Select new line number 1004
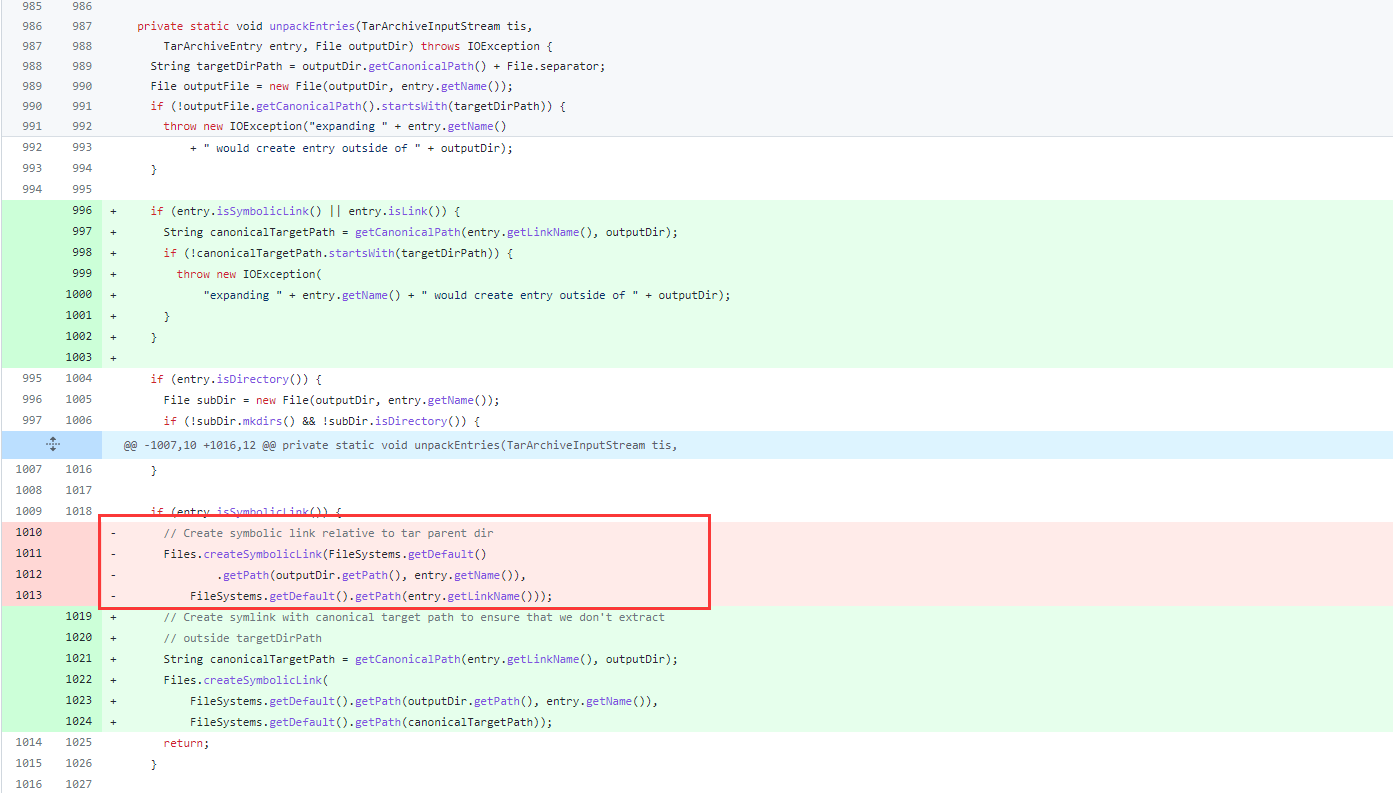Viewport: 1393px width, 793px height. 79,378
